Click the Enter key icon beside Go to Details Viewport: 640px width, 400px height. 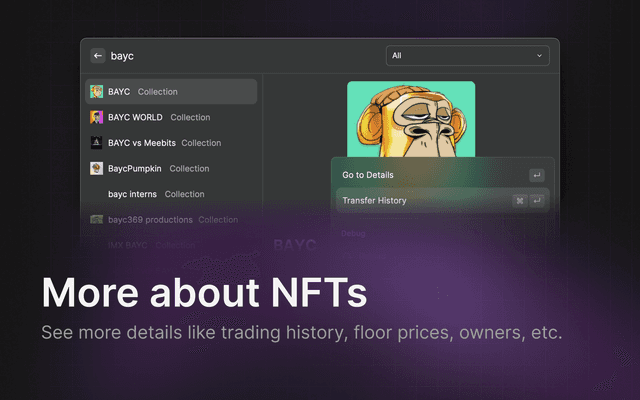[x=537, y=175]
